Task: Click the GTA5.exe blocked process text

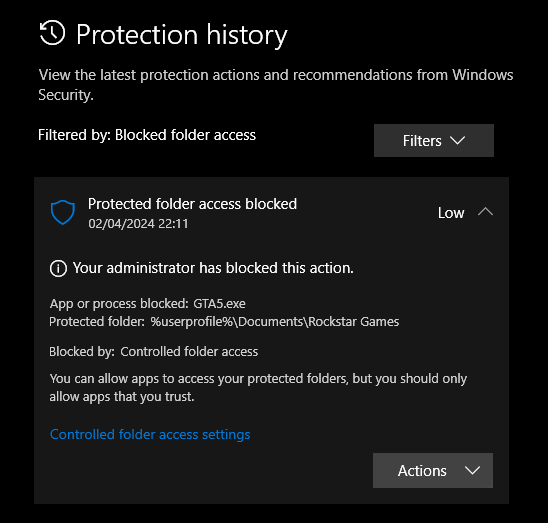Action: click(x=219, y=304)
